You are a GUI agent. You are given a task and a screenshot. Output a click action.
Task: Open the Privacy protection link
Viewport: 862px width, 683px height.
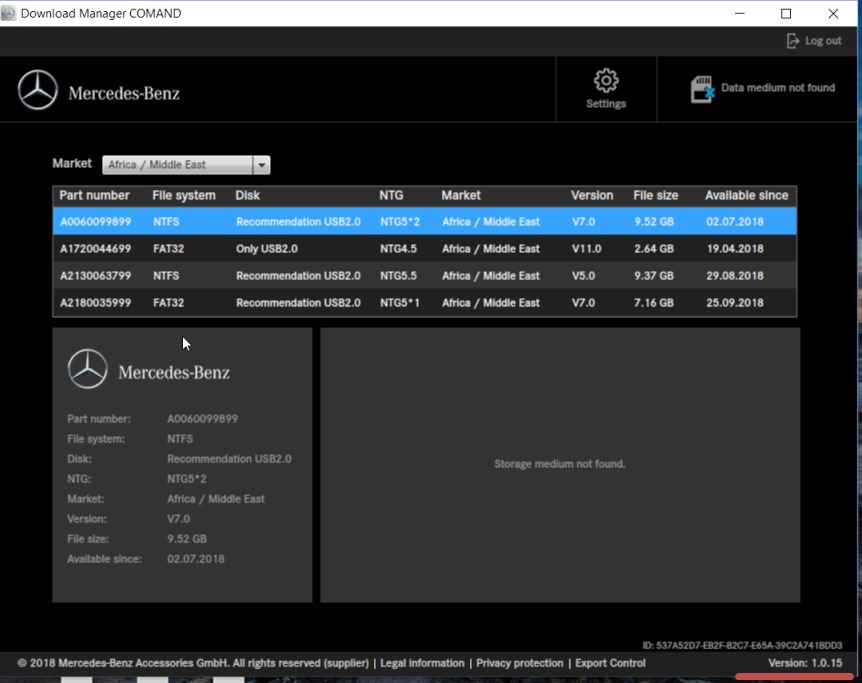[x=520, y=663]
